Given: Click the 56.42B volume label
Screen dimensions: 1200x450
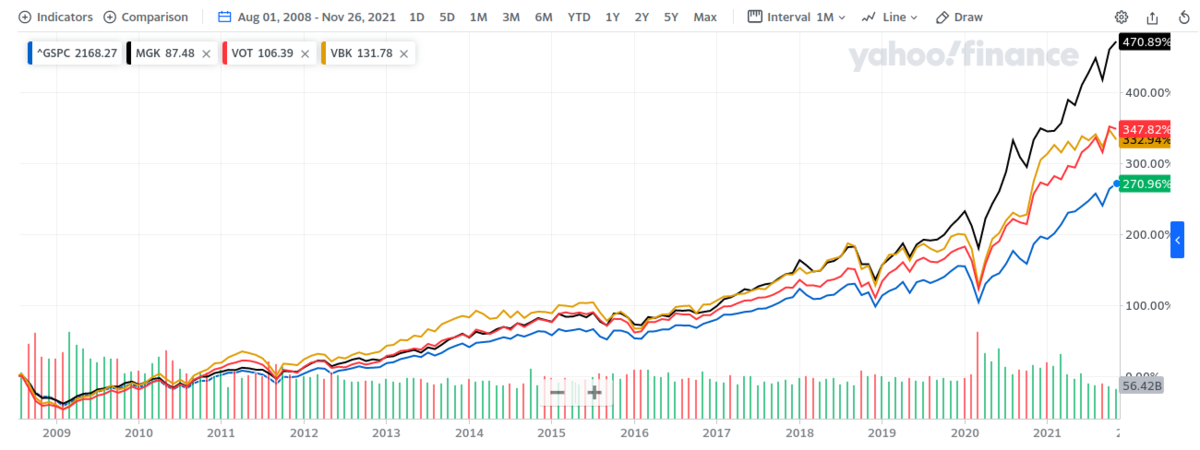Looking at the screenshot, I should pyautogui.click(x=1140, y=386).
